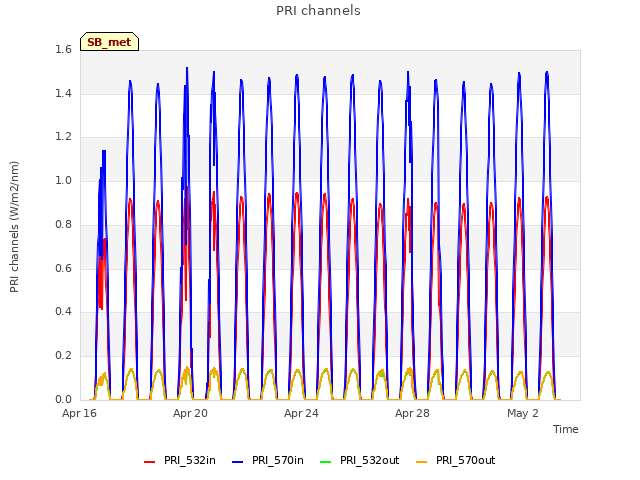Click the y-axis label PRI channels (W/m2/nm)
This screenshot has height=480, width=640.
coord(14,227)
